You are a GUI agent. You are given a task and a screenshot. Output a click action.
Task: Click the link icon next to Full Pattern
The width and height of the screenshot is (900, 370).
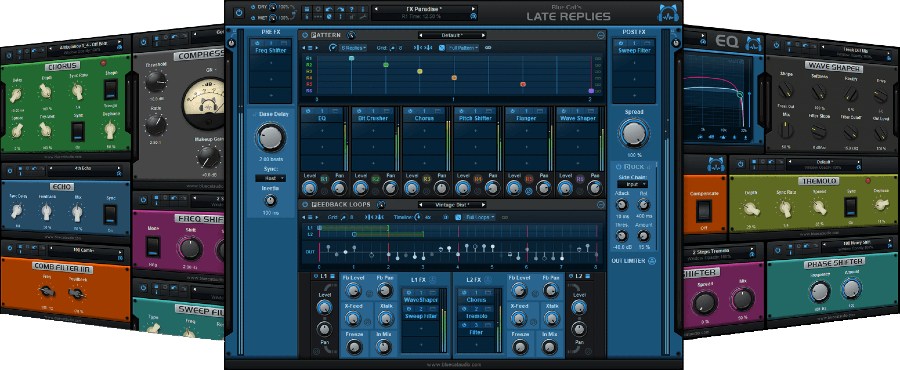tap(488, 48)
